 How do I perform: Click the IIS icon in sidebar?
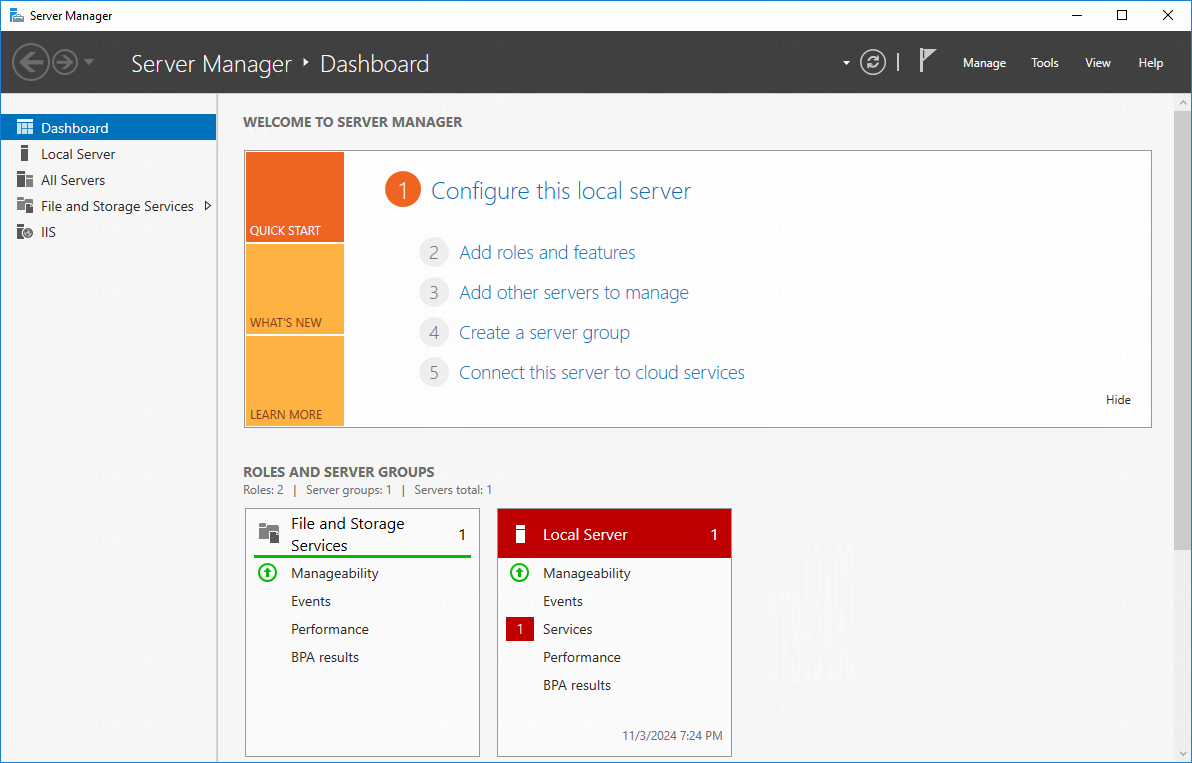25,232
